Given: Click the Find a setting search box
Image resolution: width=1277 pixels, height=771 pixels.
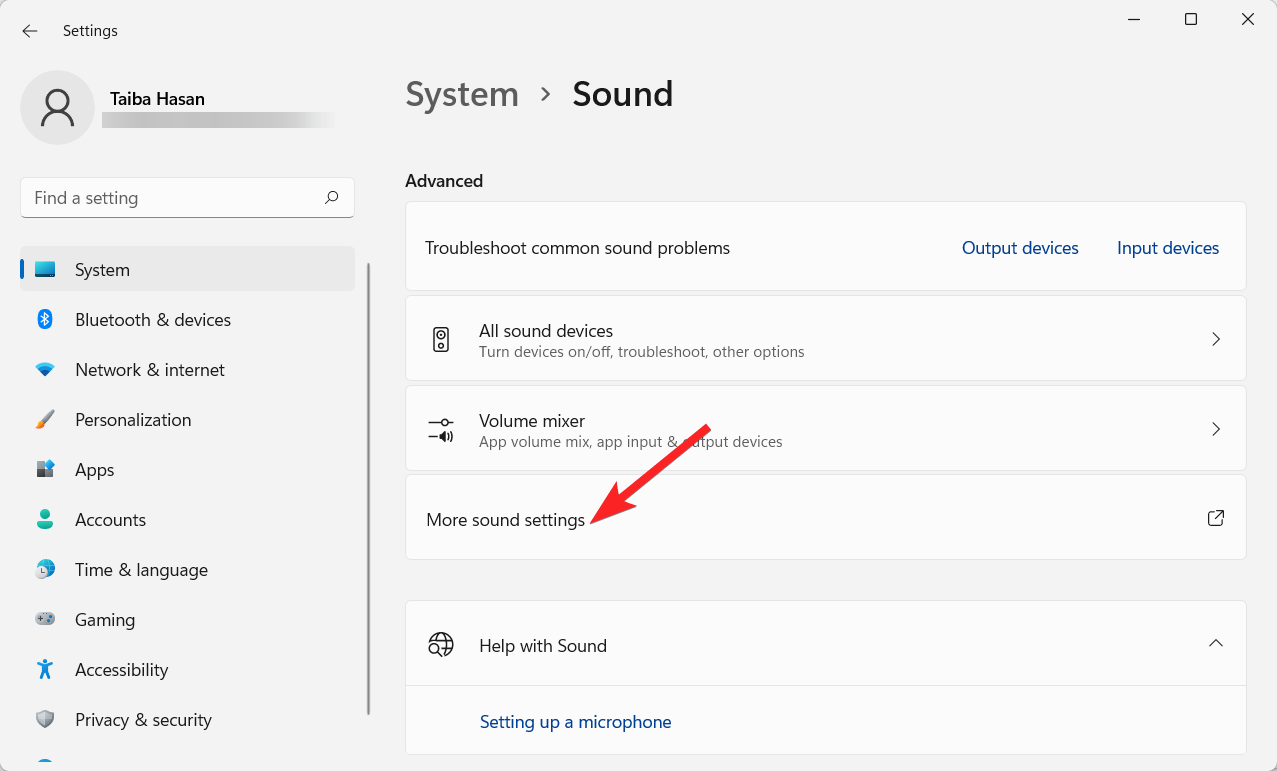Looking at the screenshot, I should (x=188, y=198).
